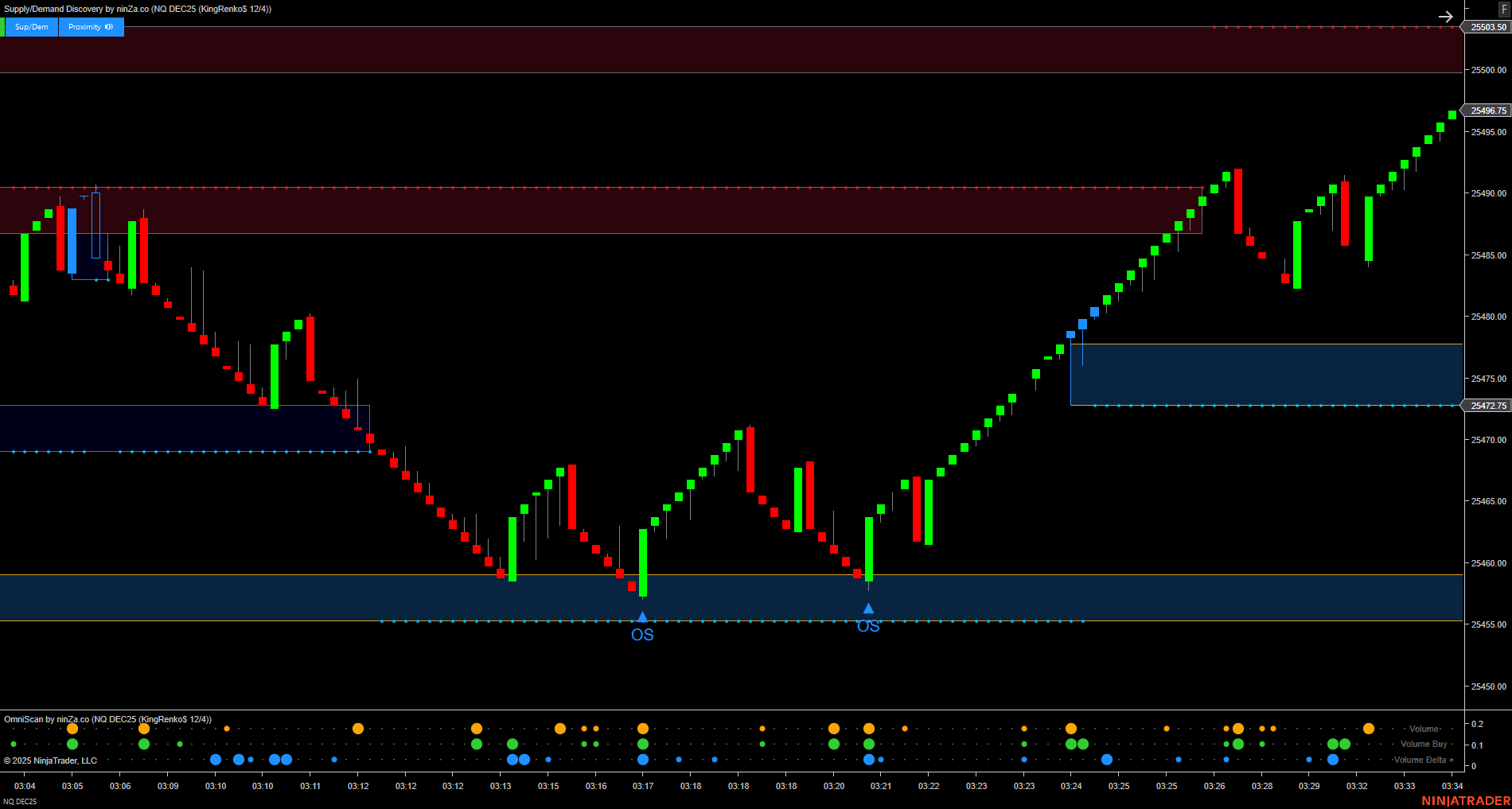The height and width of the screenshot is (809, 1512).
Task: Click the current price tag 25496.75
Action: [1489, 111]
